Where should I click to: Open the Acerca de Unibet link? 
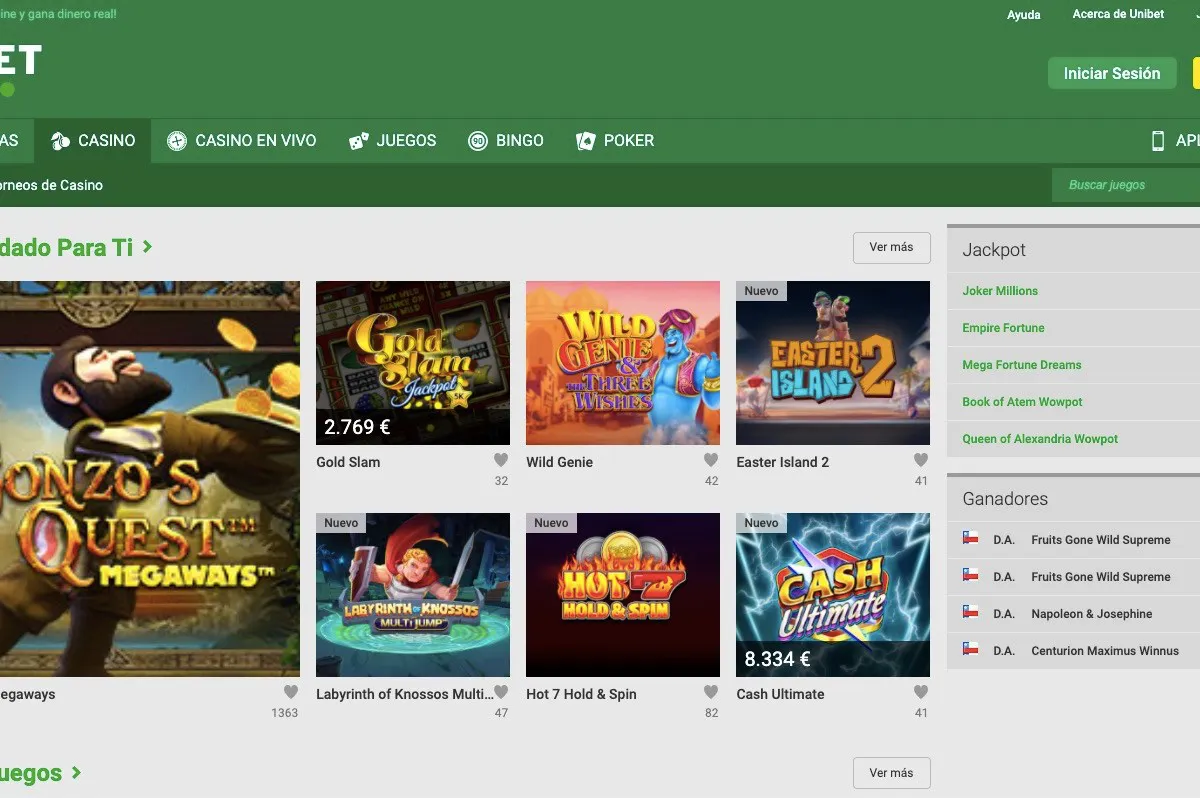click(1118, 14)
